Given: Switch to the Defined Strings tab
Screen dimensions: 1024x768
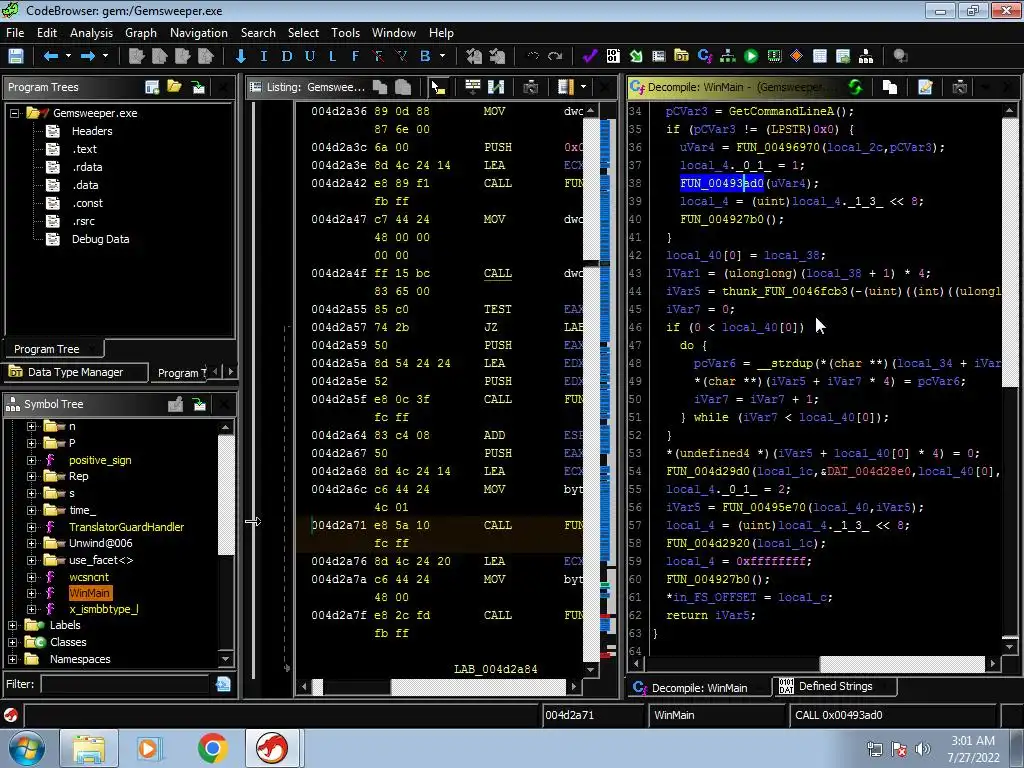Looking at the screenshot, I should pos(835,686).
